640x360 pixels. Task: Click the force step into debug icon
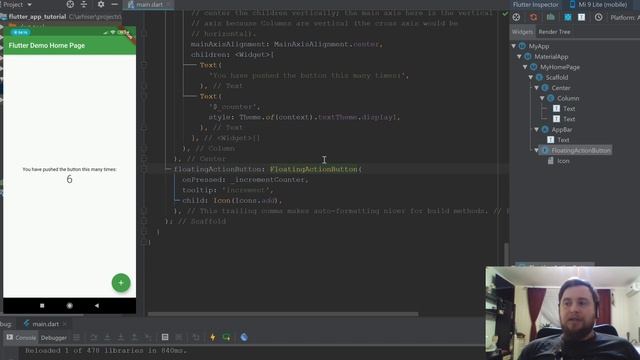click(121, 337)
